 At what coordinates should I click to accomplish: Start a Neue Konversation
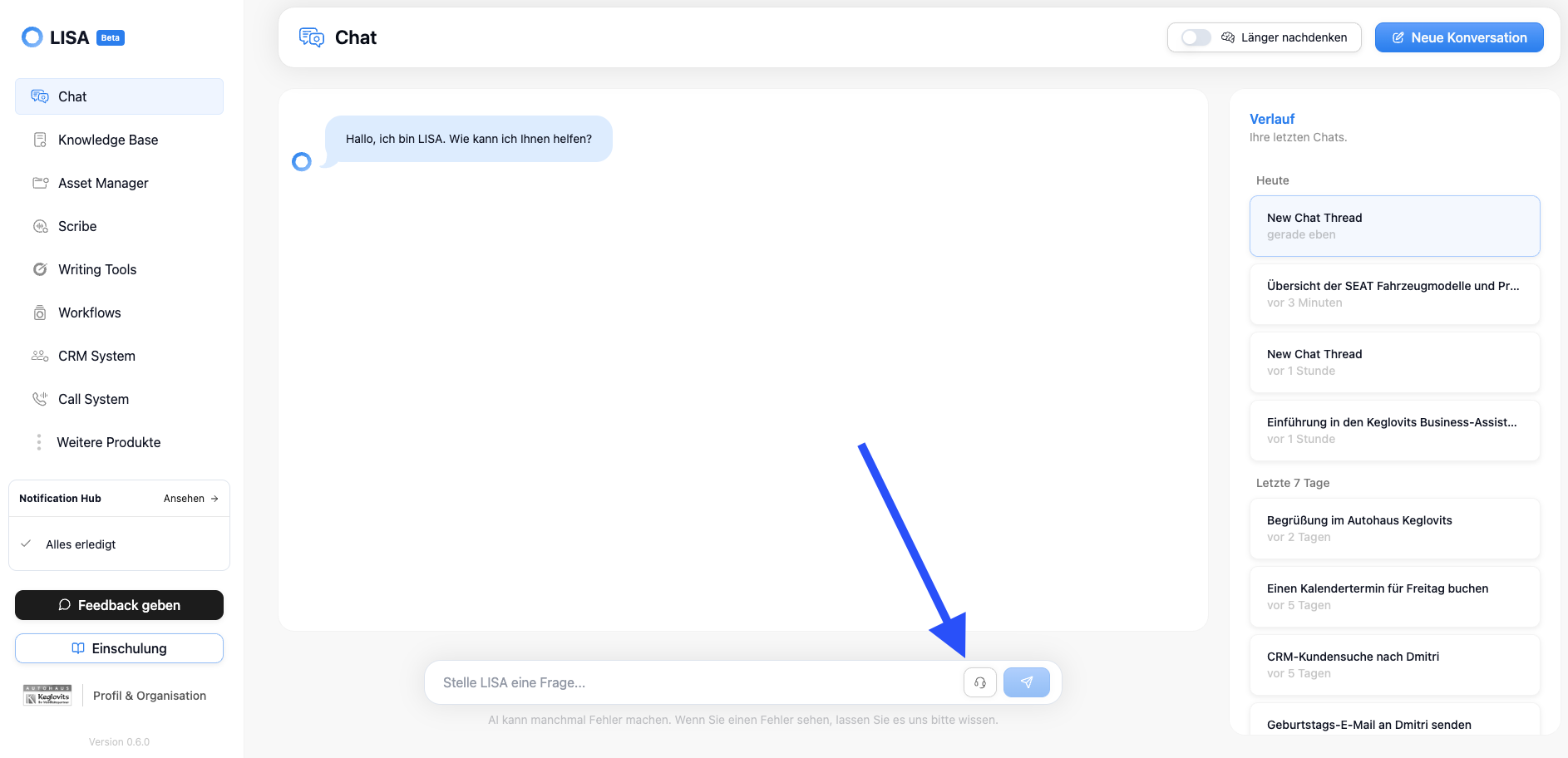pyautogui.click(x=1459, y=37)
